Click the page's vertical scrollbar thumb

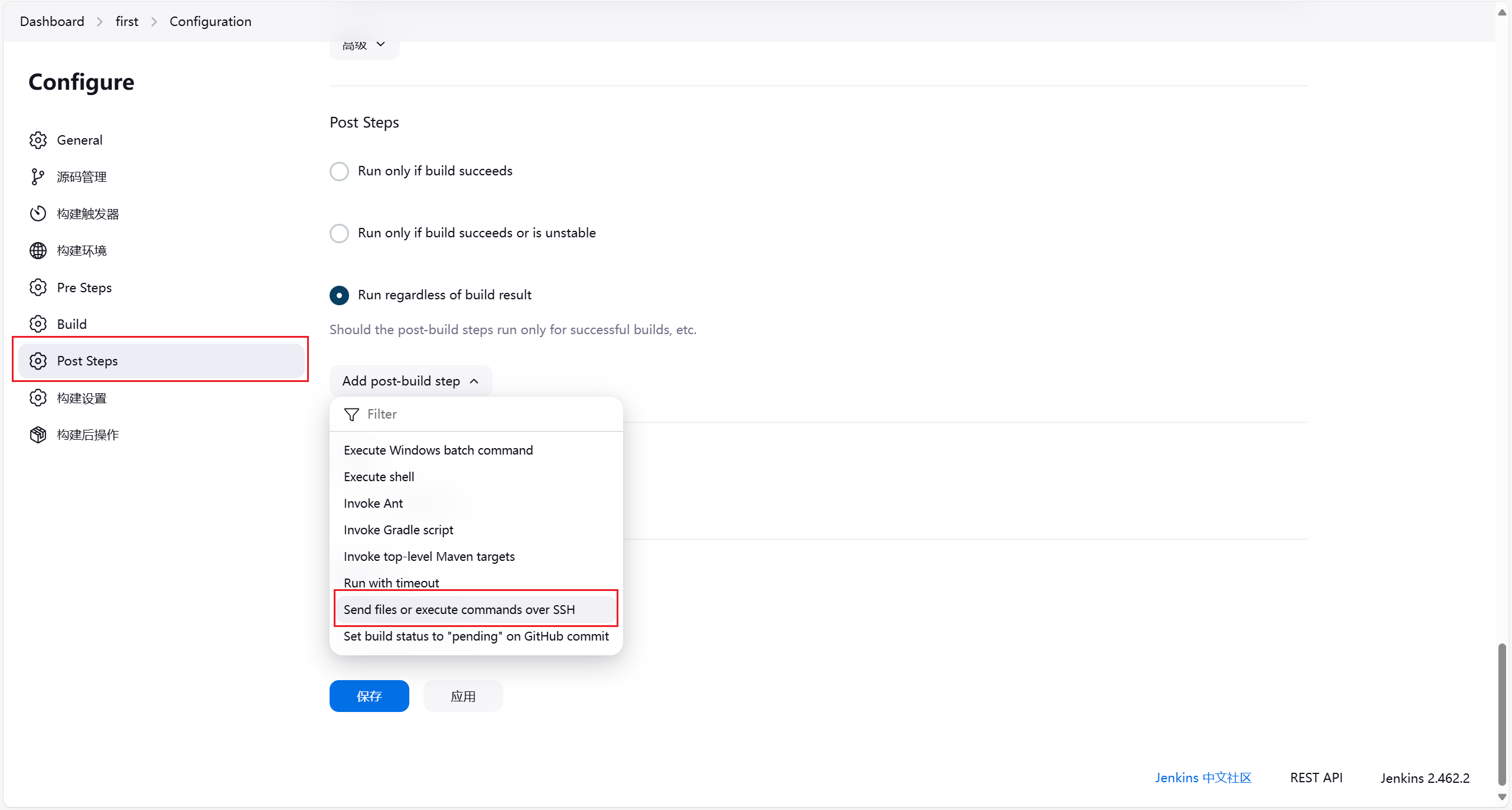point(1502,714)
